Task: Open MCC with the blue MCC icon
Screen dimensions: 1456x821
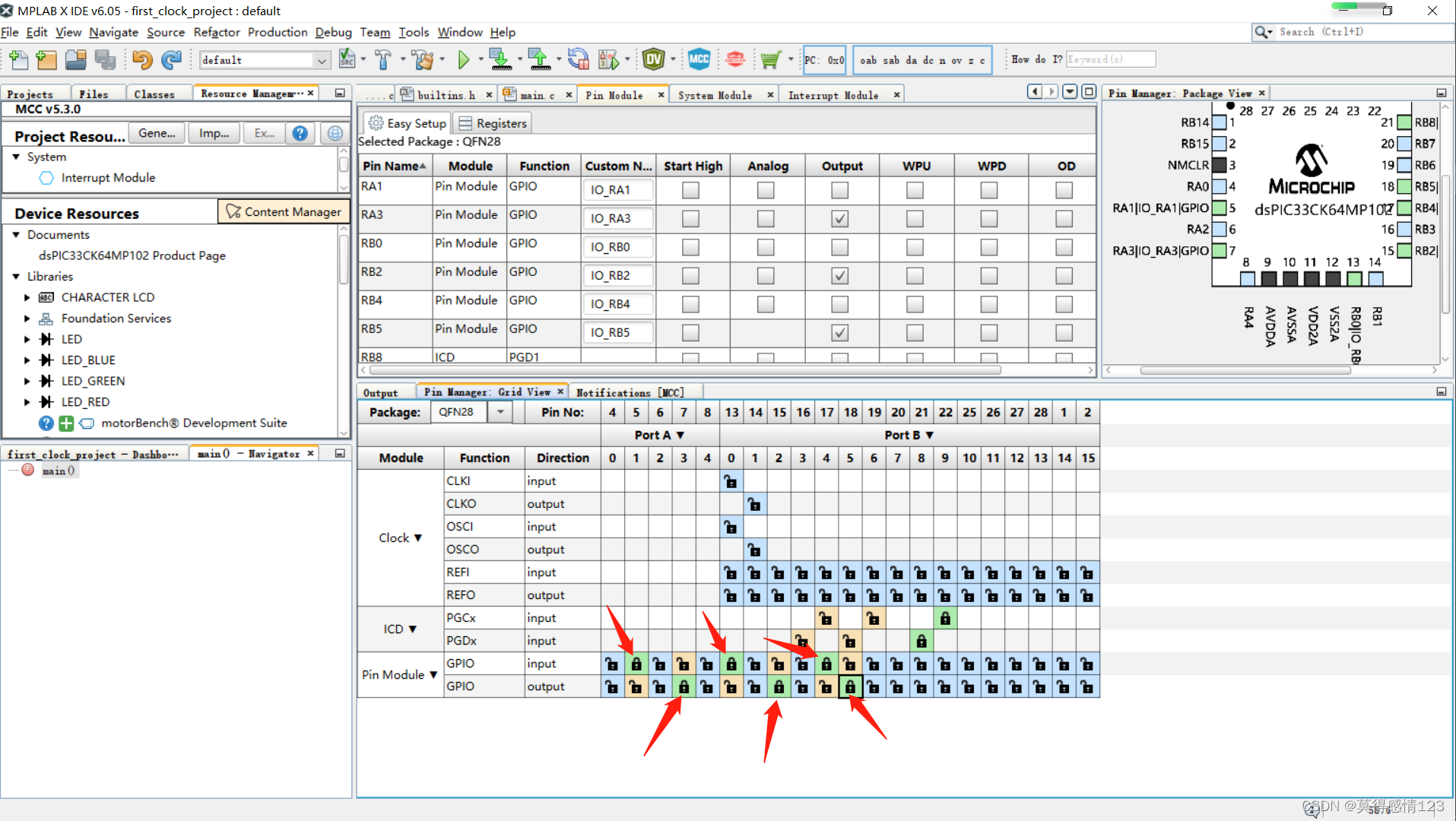Action: tap(699, 59)
